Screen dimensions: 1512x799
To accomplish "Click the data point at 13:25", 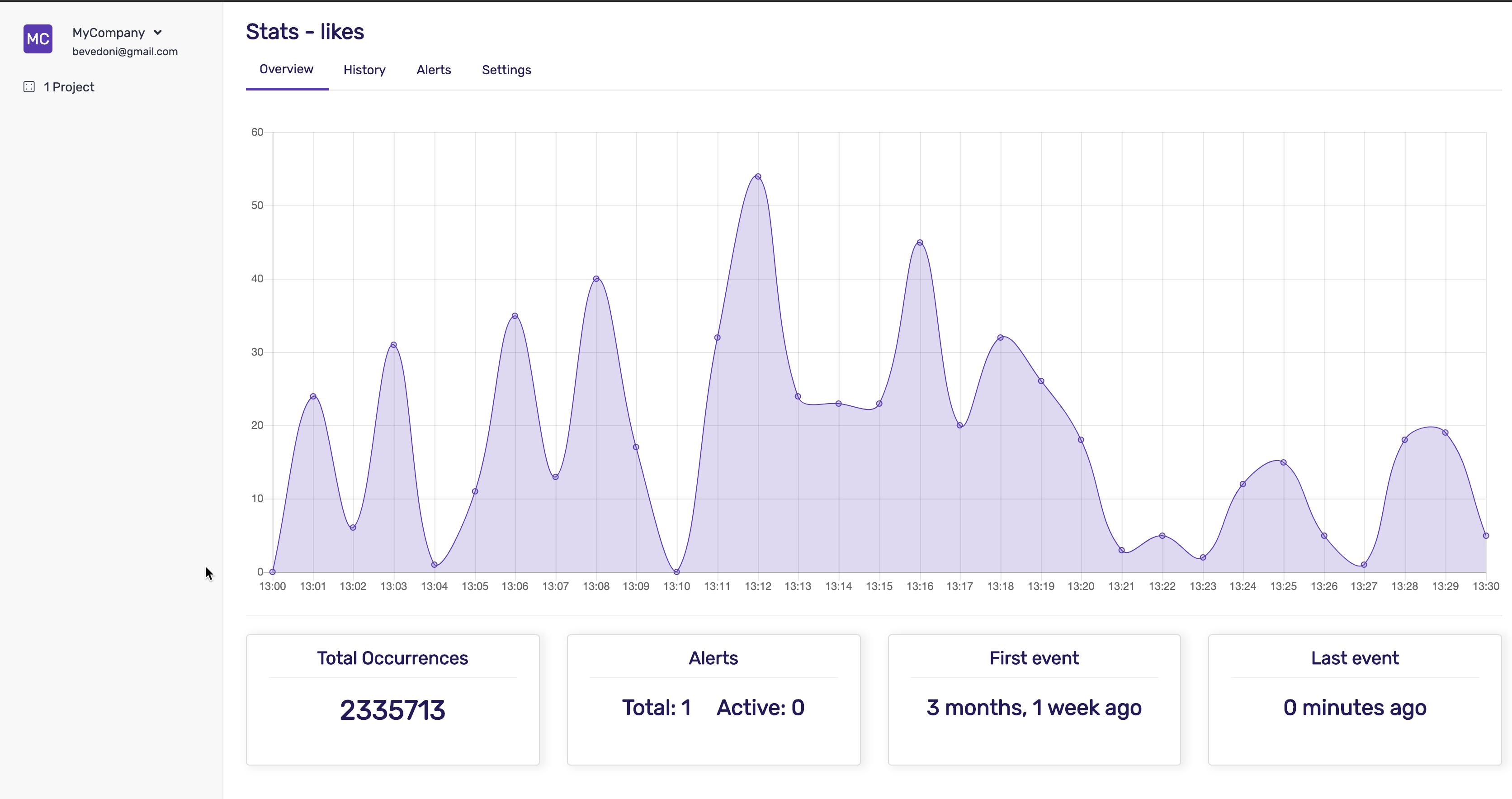I will (x=1283, y=462).
